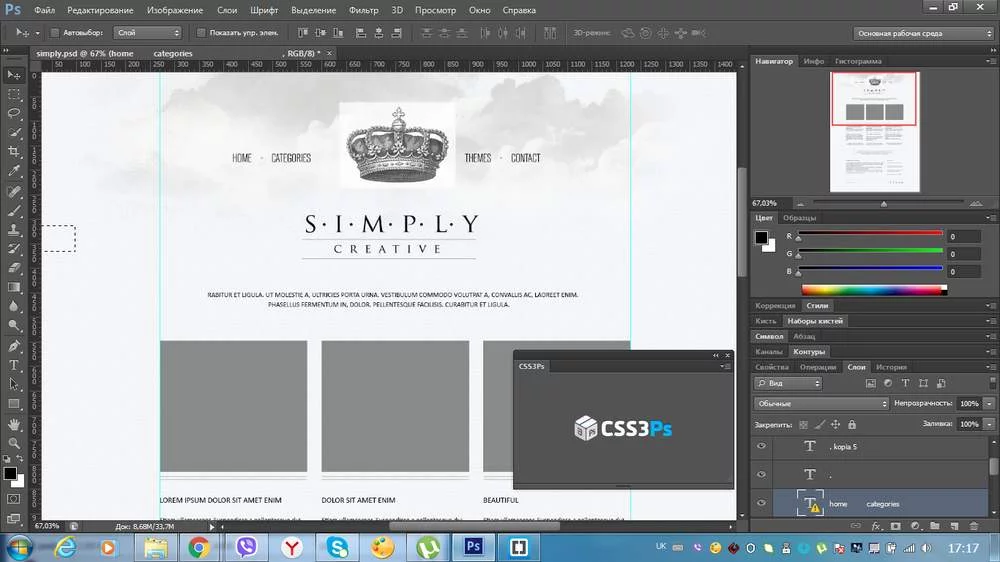Switch to the История tab
1000x562 pixels.
891,367
